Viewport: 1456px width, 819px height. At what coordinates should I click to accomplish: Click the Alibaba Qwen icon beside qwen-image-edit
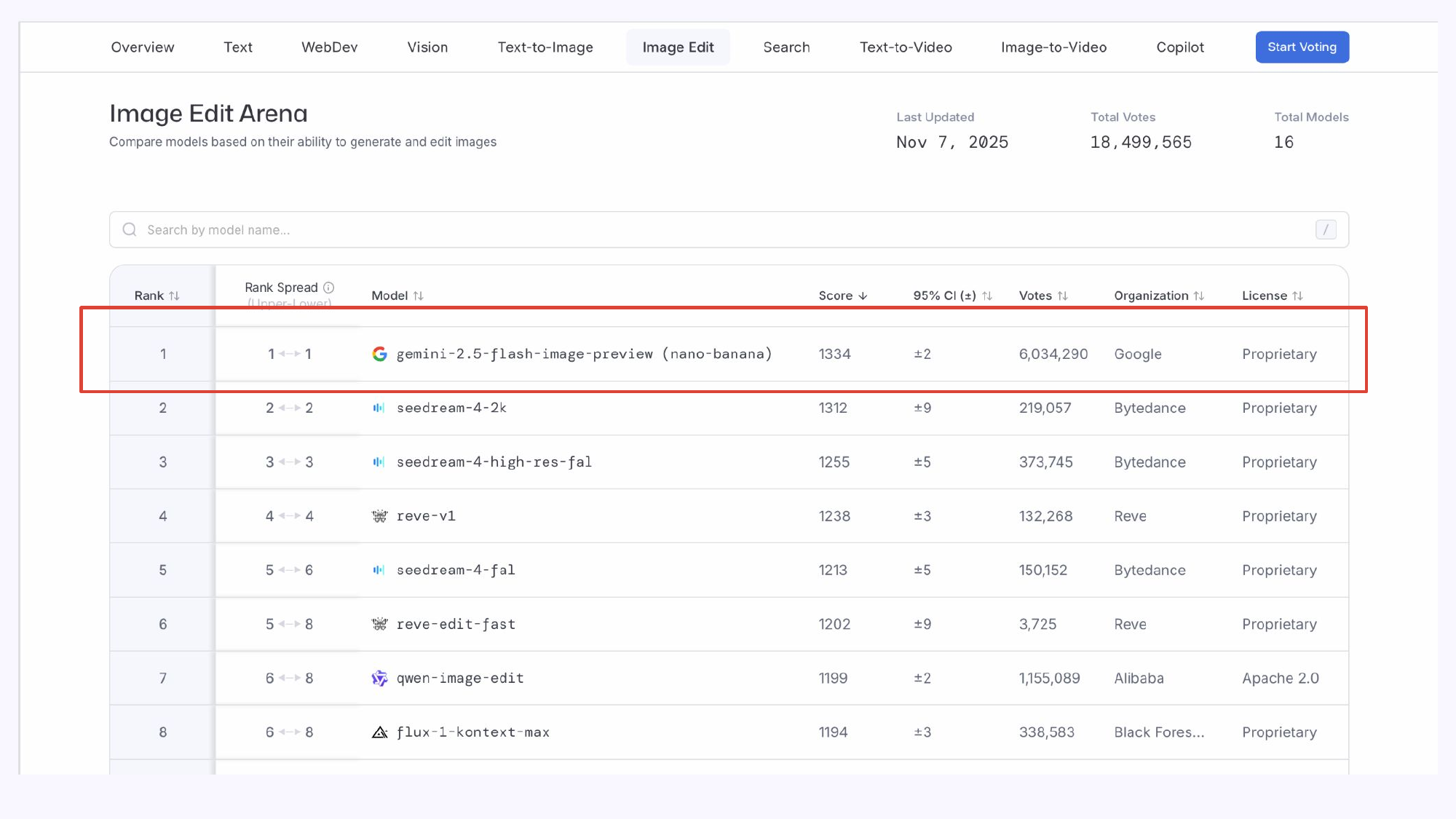(379, 678)
